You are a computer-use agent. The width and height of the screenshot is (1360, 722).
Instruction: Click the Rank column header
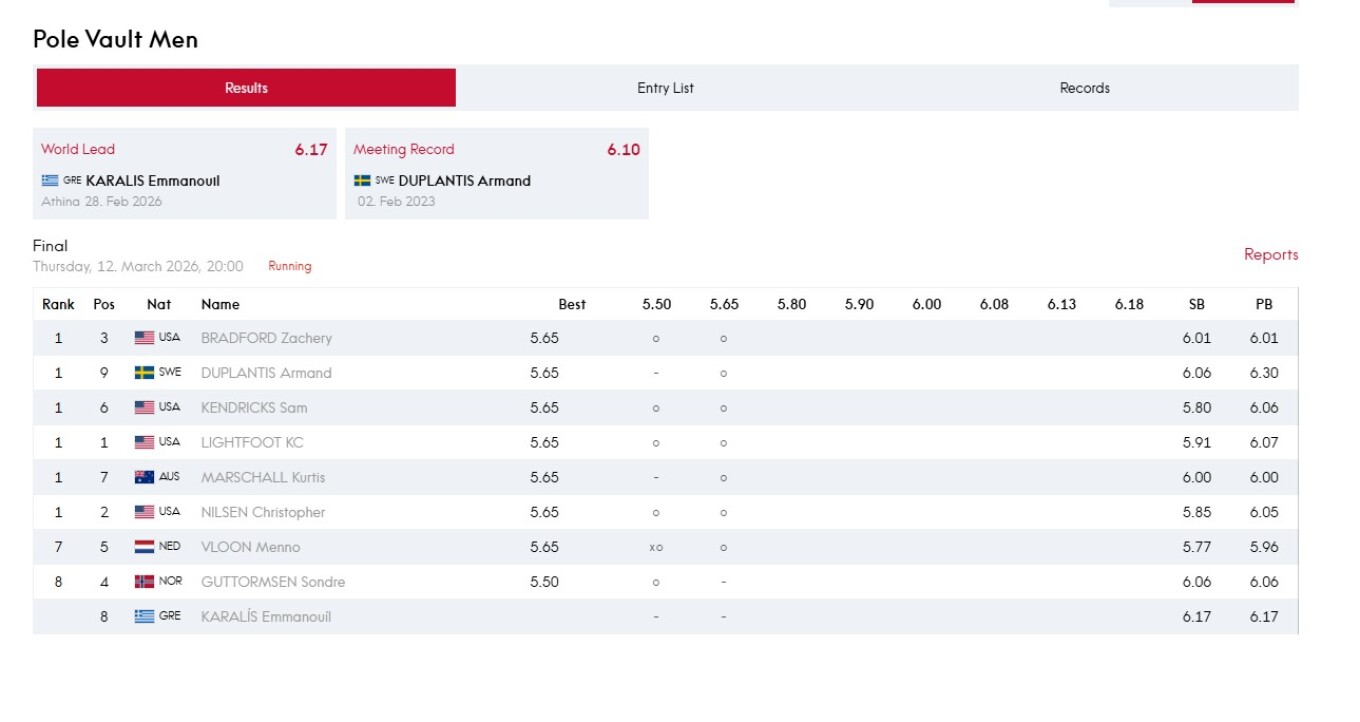(x=58, y=305)
